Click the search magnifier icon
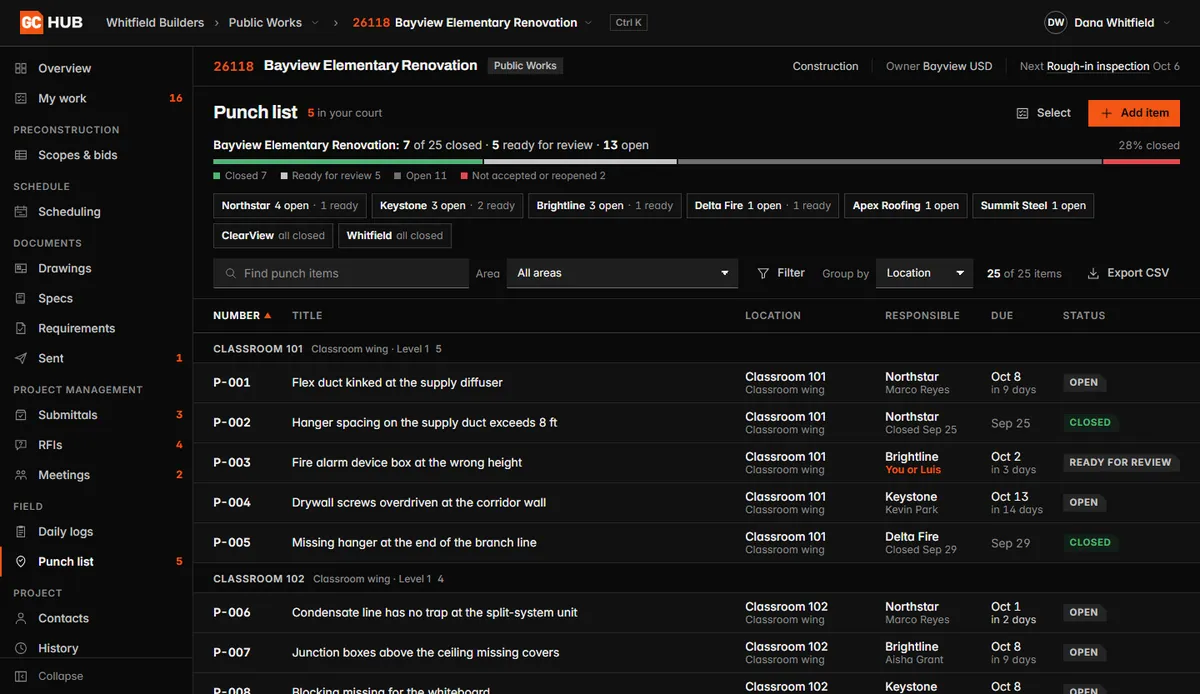 [x=232, y=273]
